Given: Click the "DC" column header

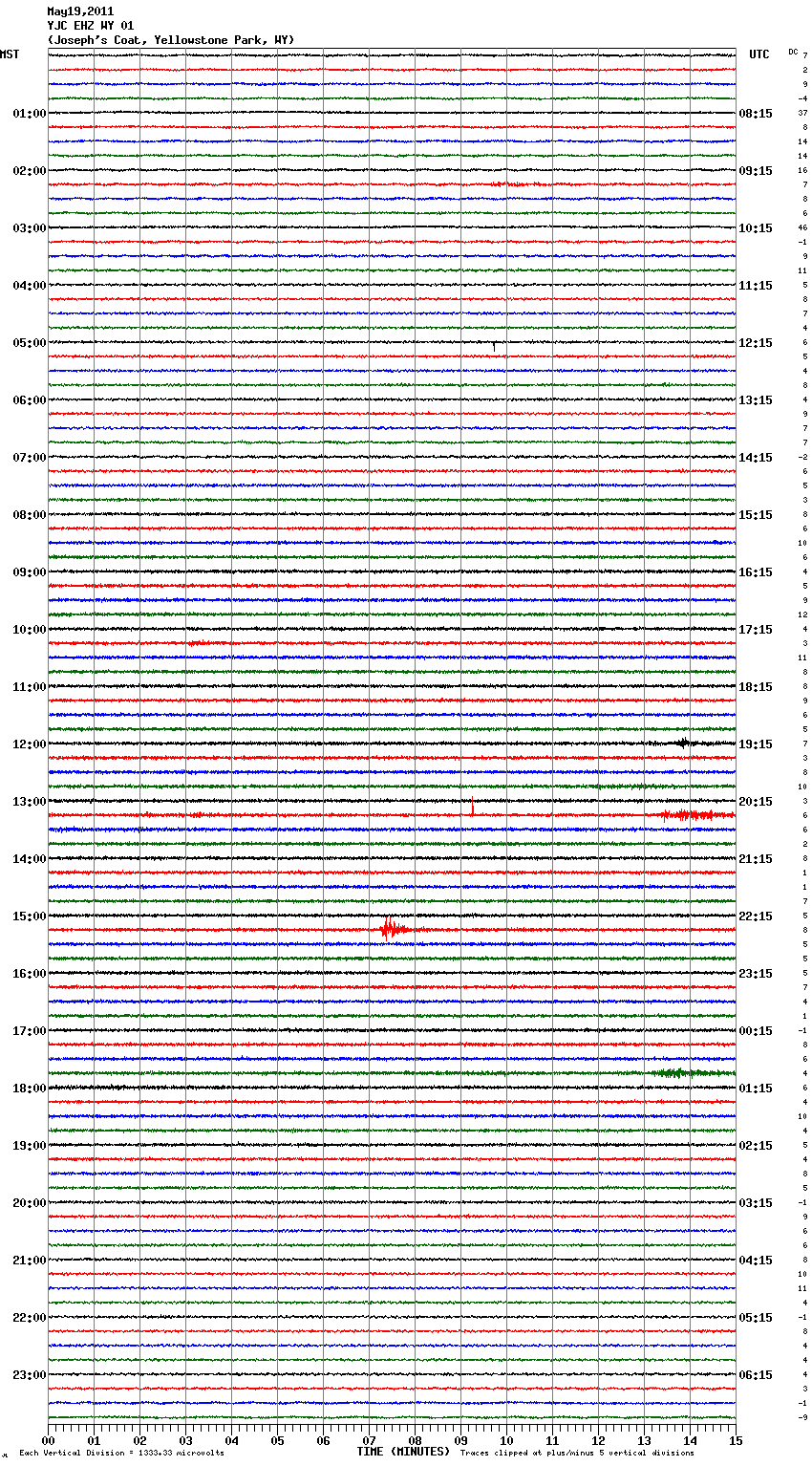Looking at the screenshot, I should click(x=793, y=52).
